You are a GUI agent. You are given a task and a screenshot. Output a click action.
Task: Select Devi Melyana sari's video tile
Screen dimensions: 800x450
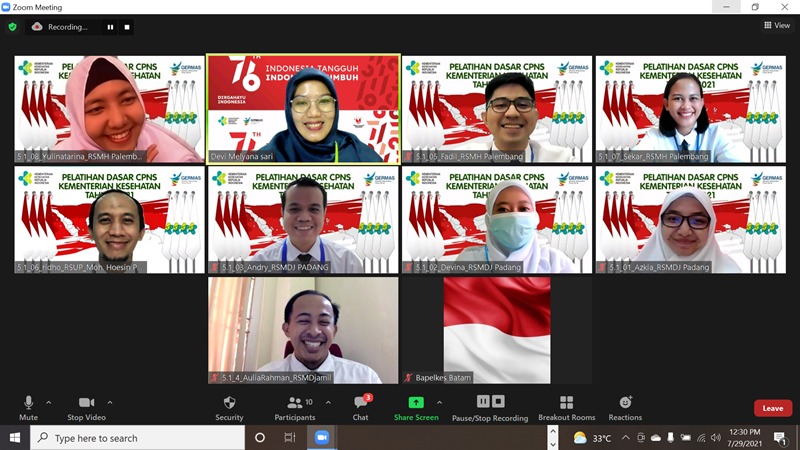[303, 108]
